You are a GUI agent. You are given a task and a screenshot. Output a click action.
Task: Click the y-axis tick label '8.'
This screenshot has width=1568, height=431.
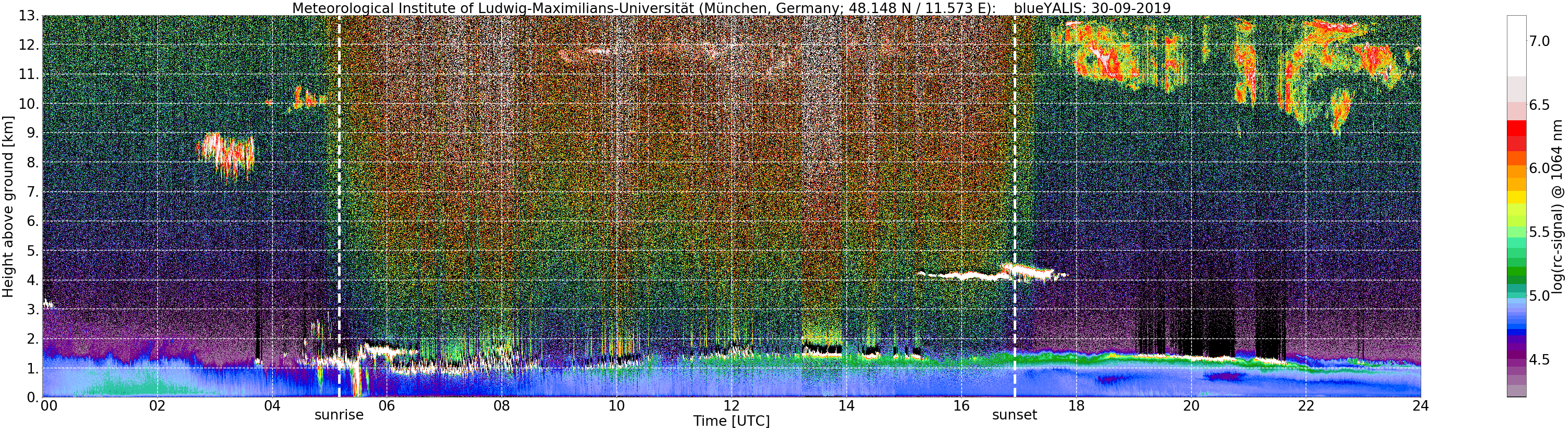32,163
